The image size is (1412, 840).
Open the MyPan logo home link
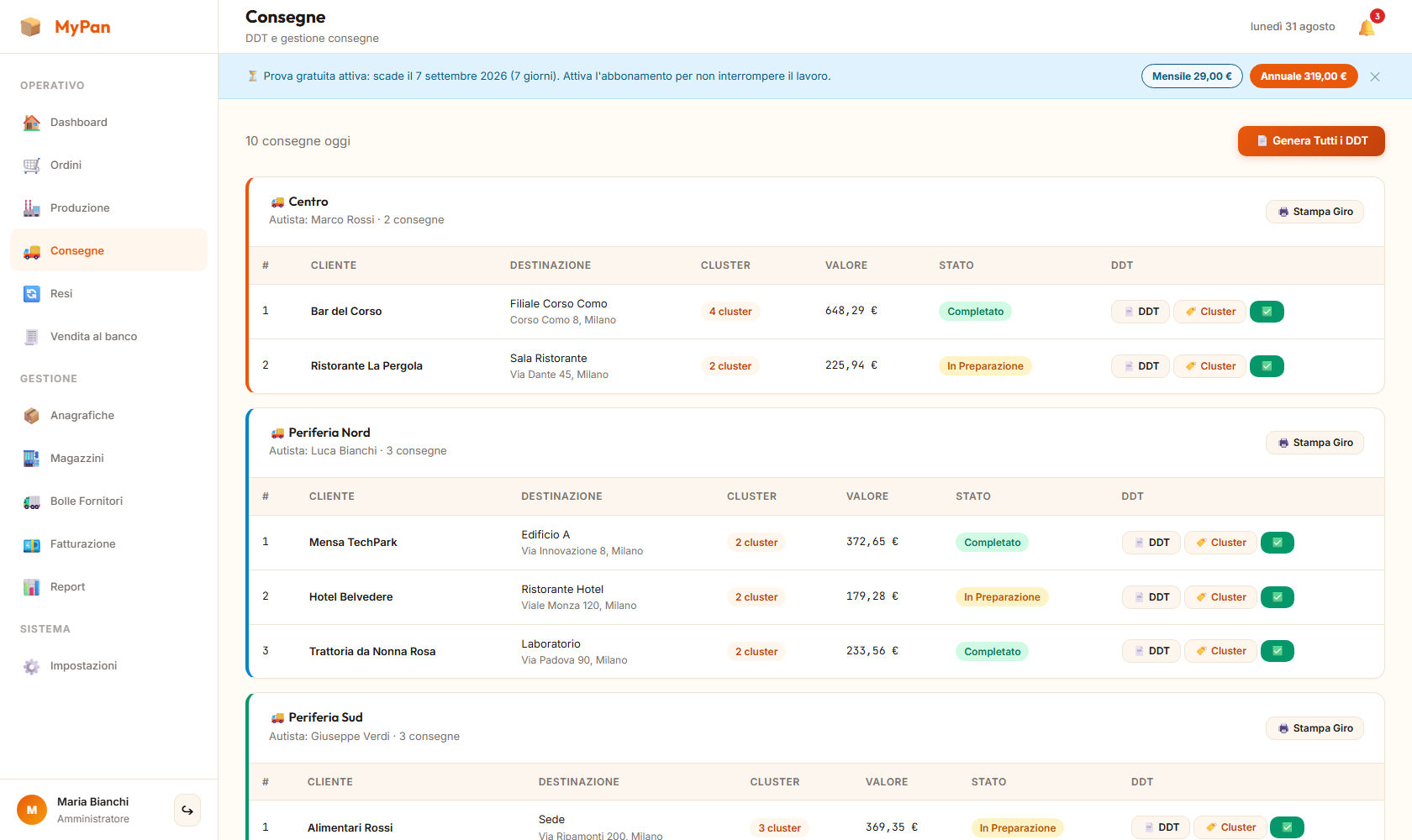[66, 27]
